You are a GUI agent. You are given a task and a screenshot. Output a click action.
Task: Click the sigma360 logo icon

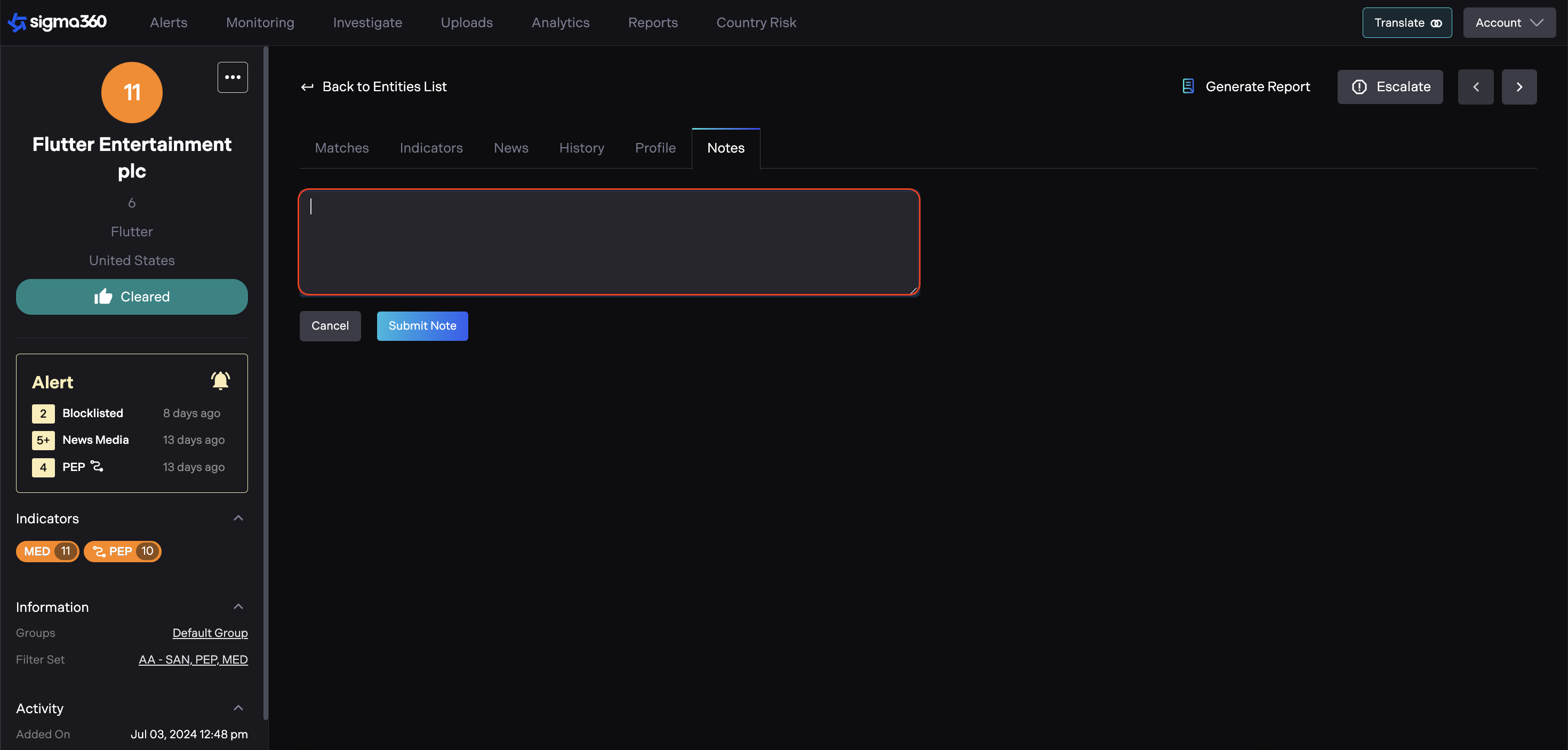tap(17, 22)
